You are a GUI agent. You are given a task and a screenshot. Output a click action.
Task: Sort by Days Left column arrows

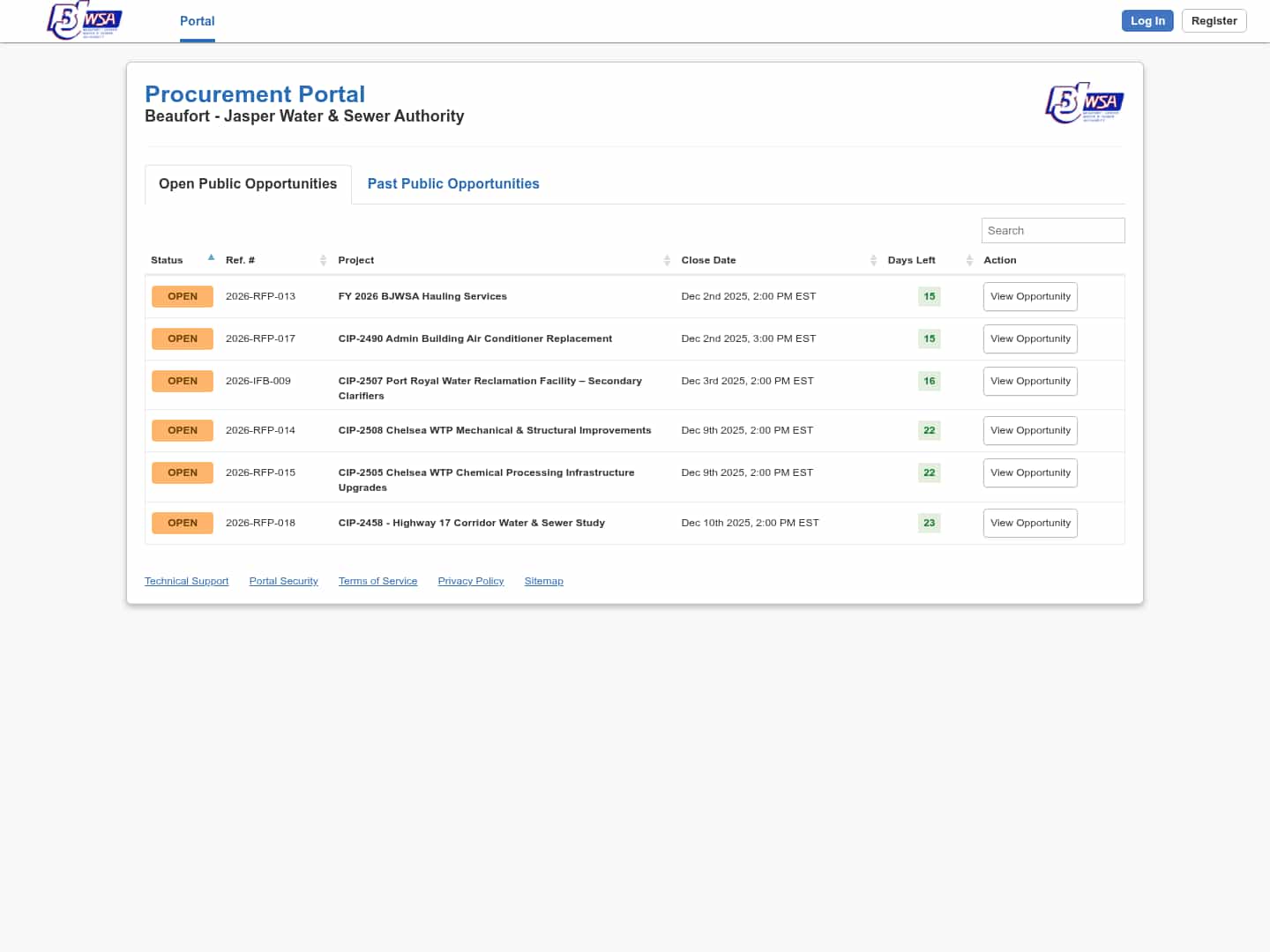click(968, 260)
